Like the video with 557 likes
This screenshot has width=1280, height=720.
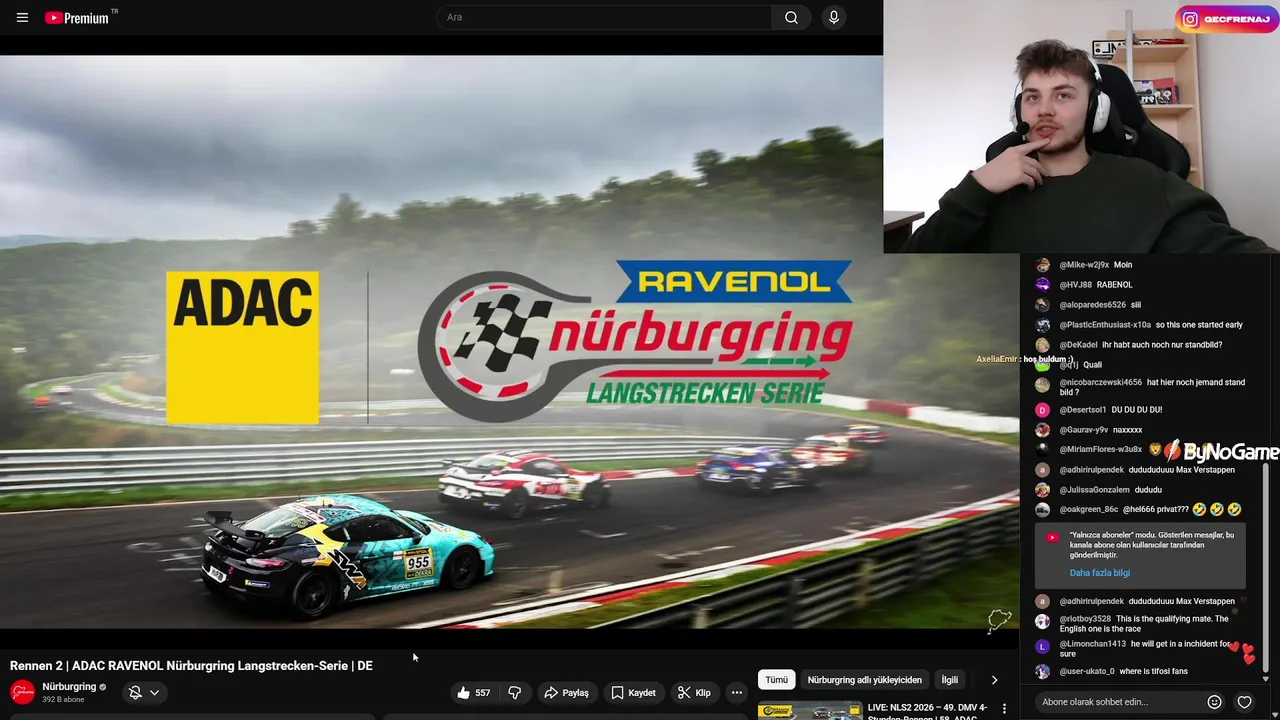click(x=475, y=692)
